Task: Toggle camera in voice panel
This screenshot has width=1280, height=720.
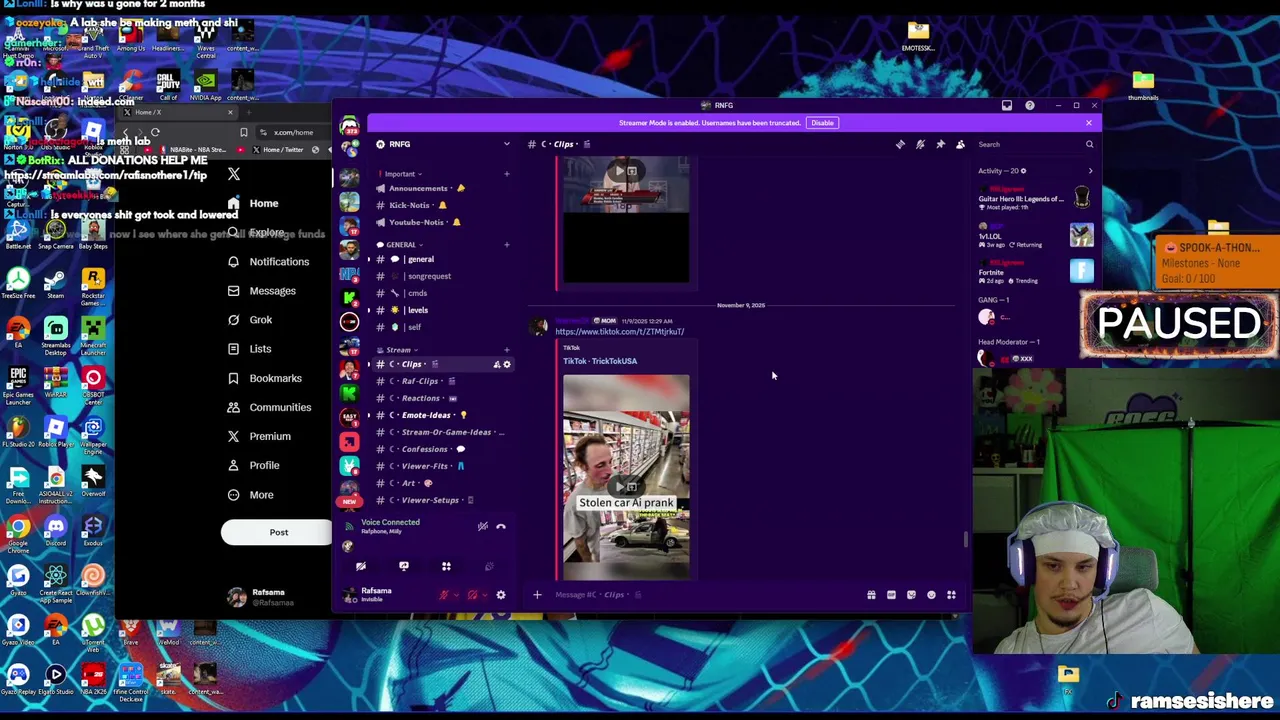Action: (361, 567)
